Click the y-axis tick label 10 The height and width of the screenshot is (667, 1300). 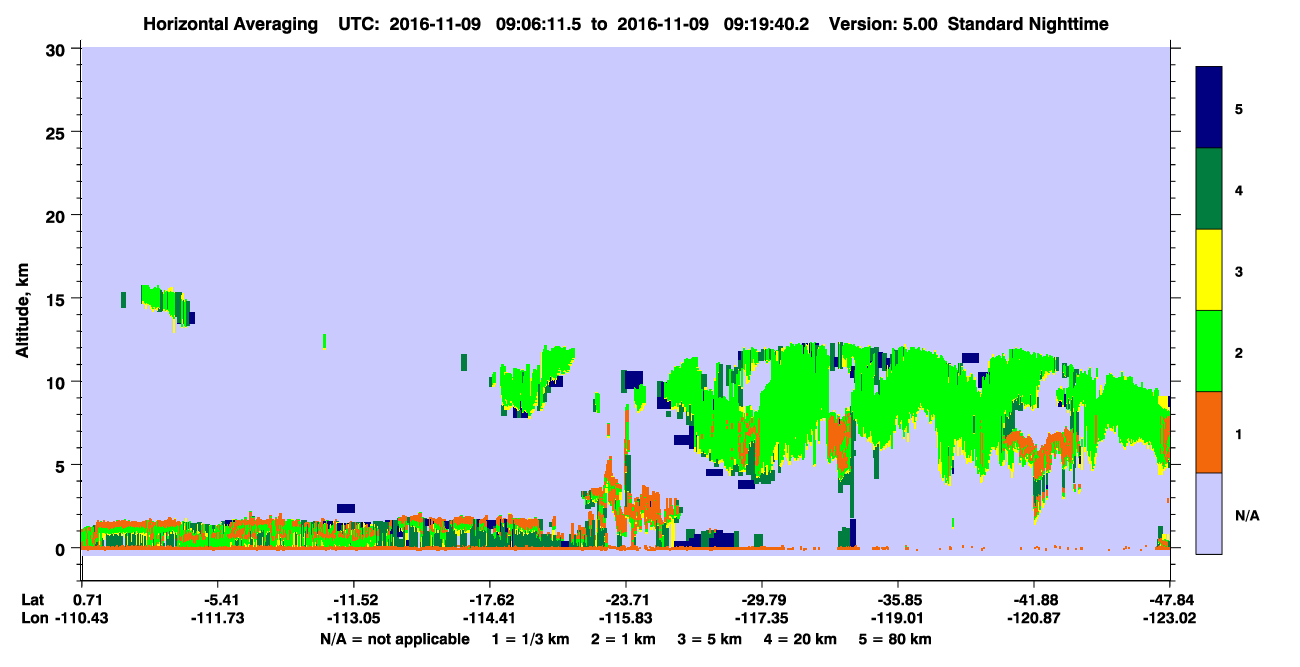coord(57,382)
